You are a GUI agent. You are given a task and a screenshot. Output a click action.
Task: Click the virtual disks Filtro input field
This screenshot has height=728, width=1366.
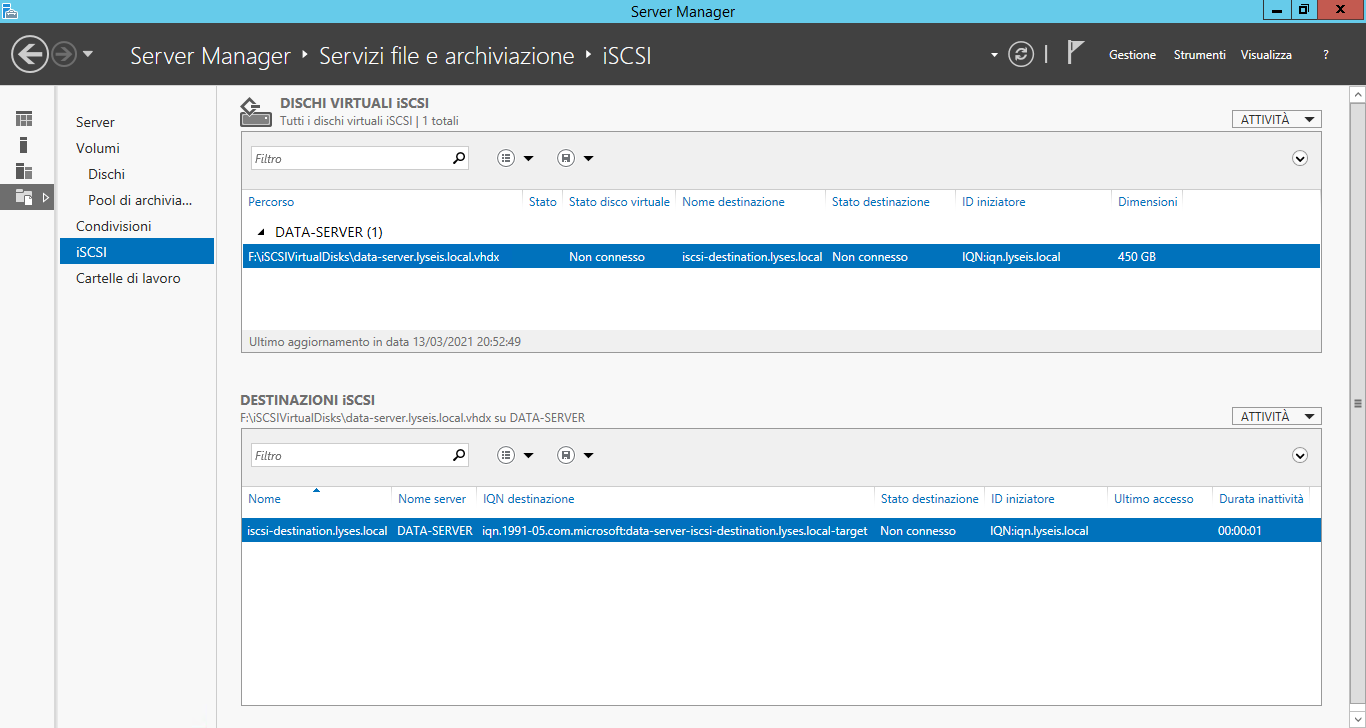tap(349, 158)
